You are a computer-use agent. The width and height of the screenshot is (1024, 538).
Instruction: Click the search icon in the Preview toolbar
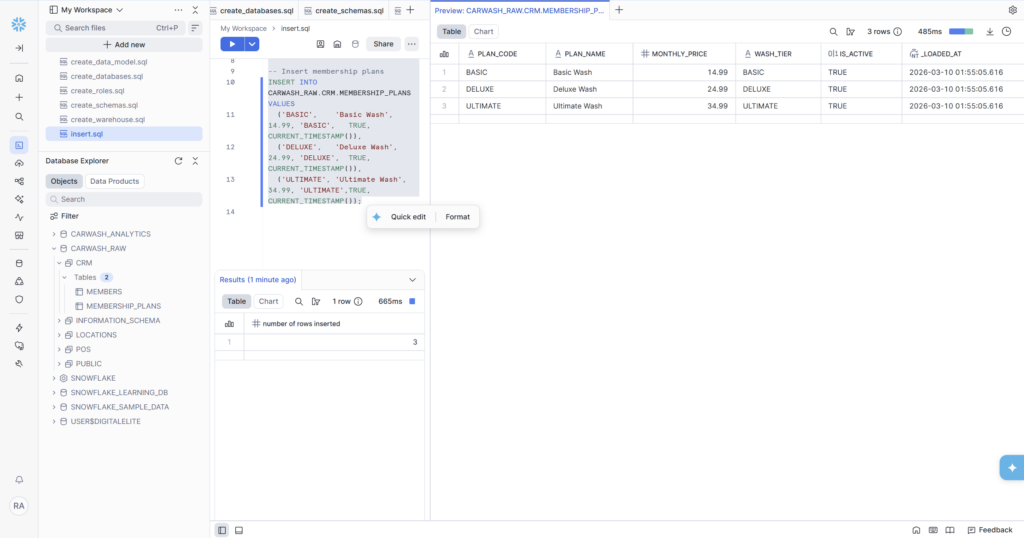click(831, 32)
